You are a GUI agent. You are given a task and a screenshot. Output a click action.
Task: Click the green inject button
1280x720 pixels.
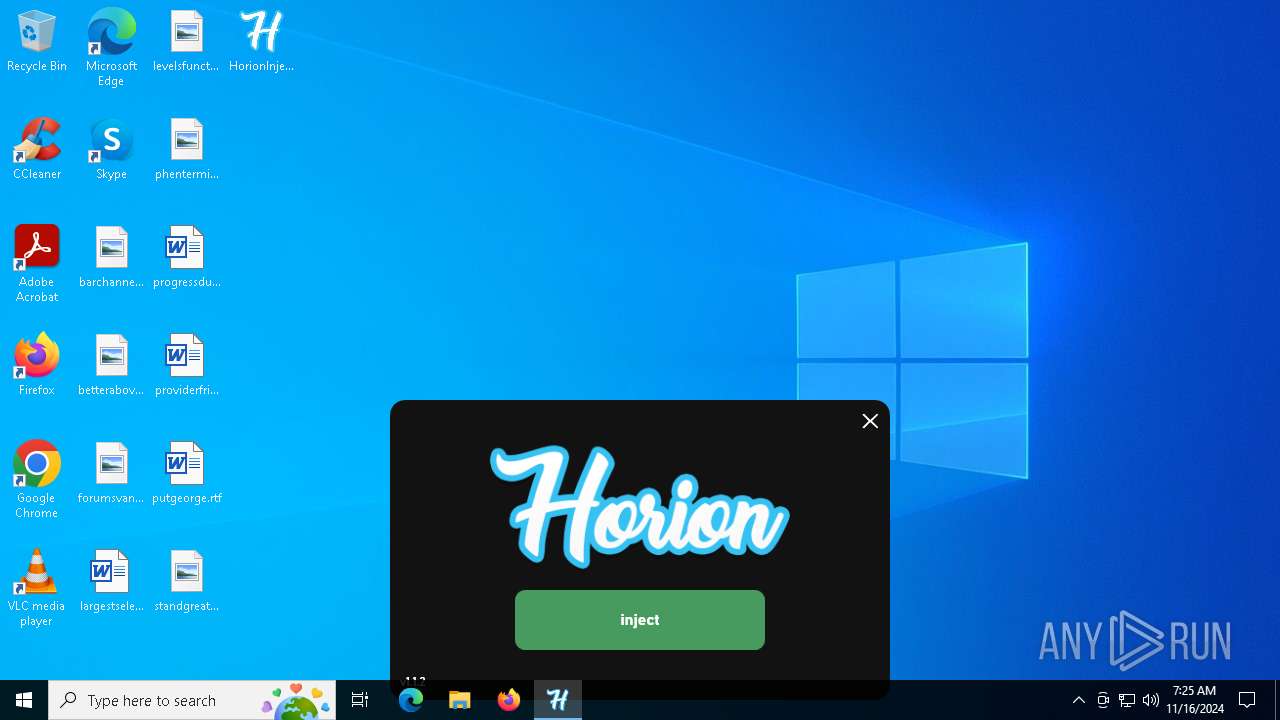[x=640, y=620]
